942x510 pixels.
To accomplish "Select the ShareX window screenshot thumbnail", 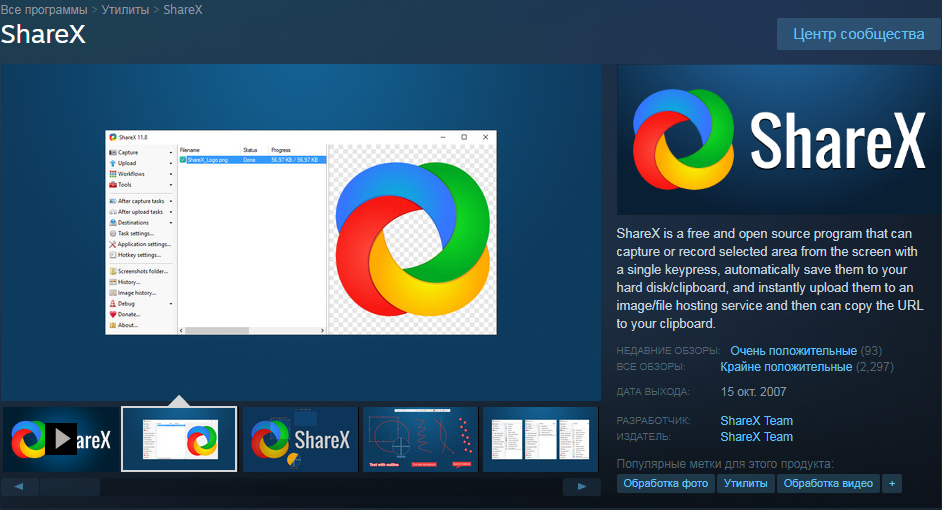I will click(179, 439).
